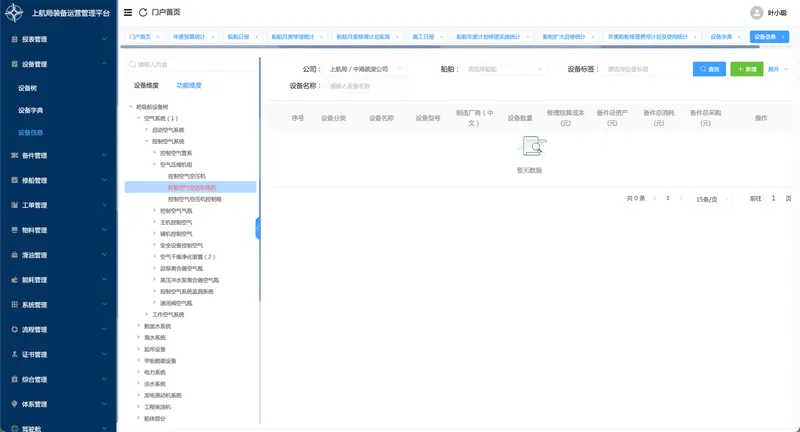The height and width of the screenshot is (432, 800).
Task: Open 设备信息 in sidebar
Action: pos(31,133)
